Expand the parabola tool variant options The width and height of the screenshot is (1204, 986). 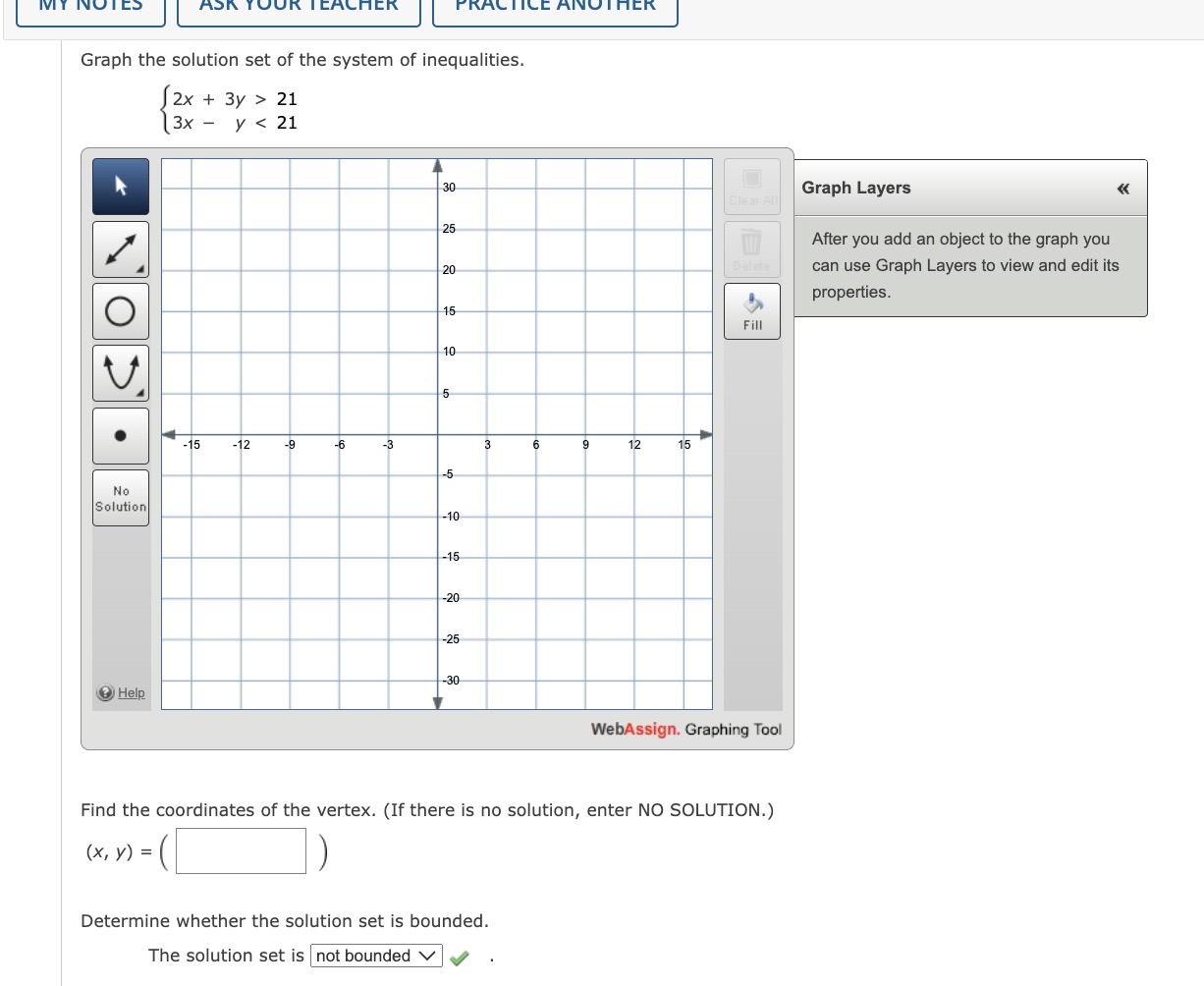click(142, 395)
